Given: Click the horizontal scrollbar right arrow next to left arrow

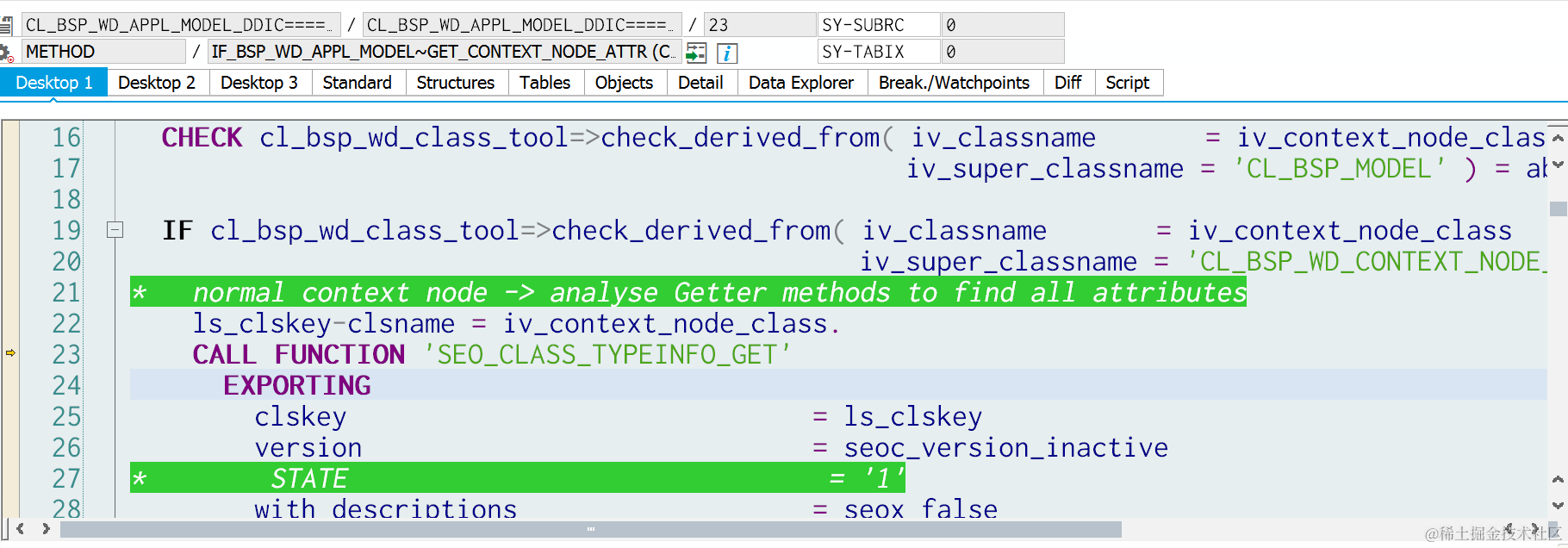Looking at the screenshot, I should point(46,528).
